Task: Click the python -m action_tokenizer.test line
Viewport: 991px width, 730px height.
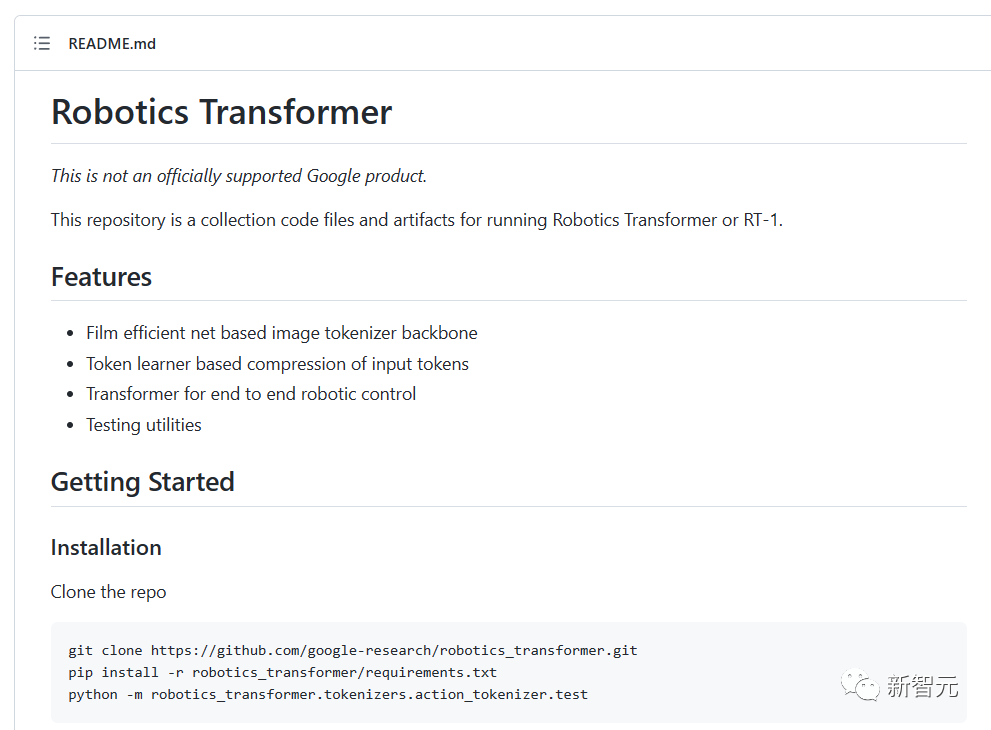Action: pyautogui.click(x=327, y=694)
